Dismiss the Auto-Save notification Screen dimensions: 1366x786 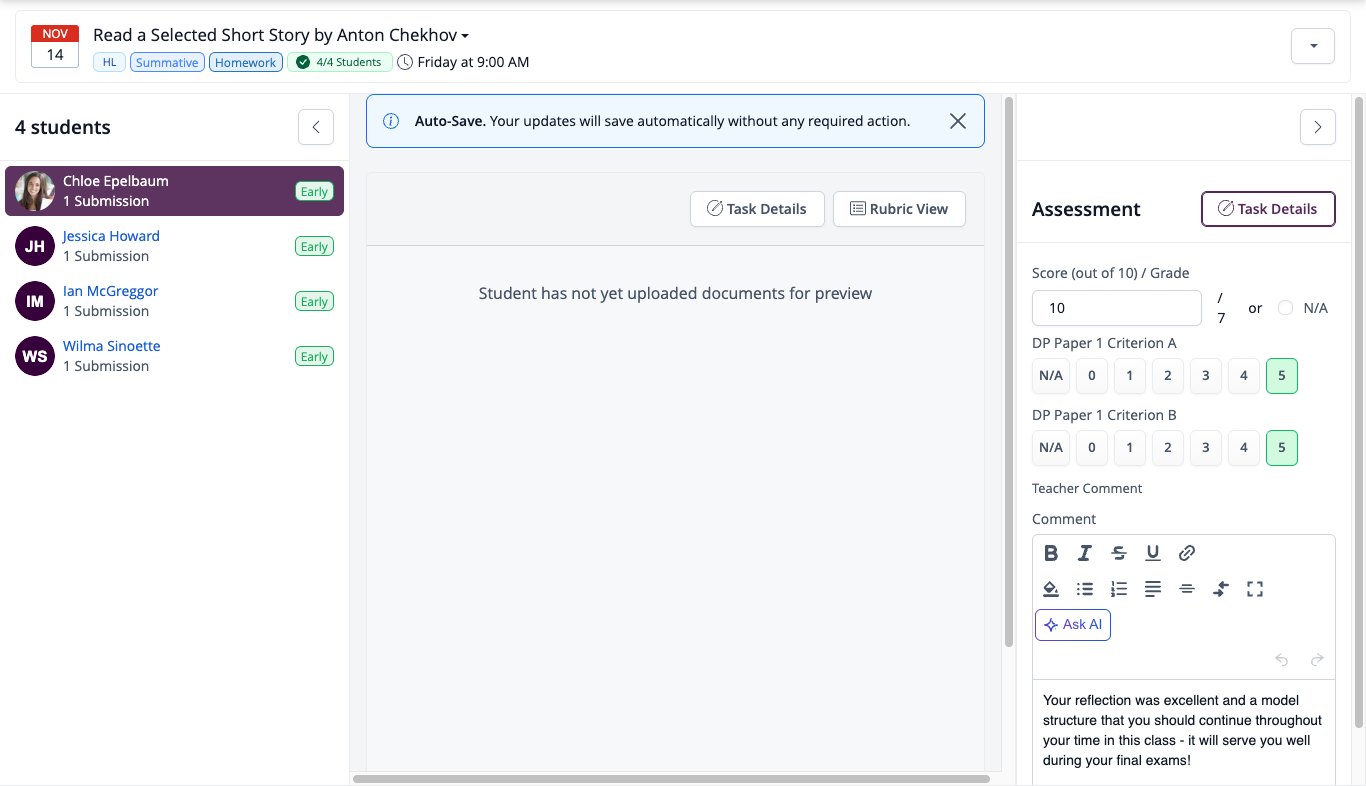957,121
